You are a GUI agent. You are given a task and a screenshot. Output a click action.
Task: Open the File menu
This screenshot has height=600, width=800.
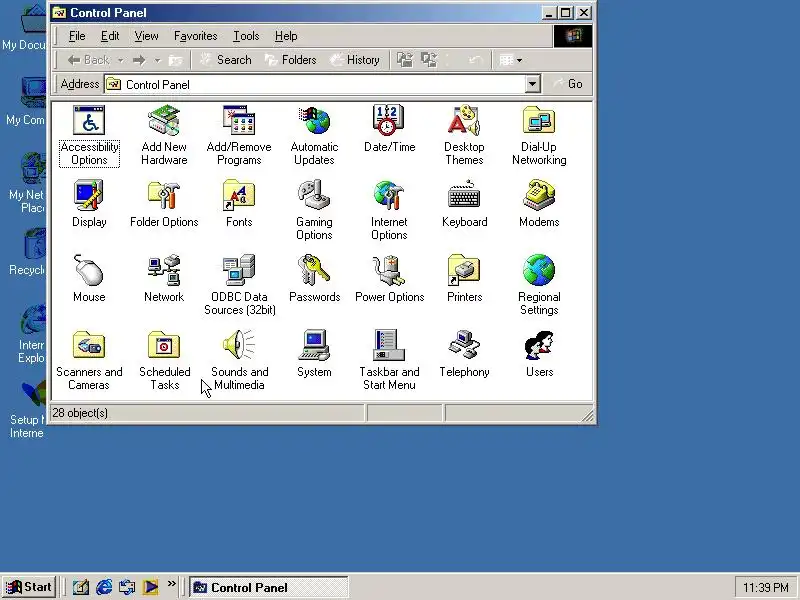tap(77, 36)
